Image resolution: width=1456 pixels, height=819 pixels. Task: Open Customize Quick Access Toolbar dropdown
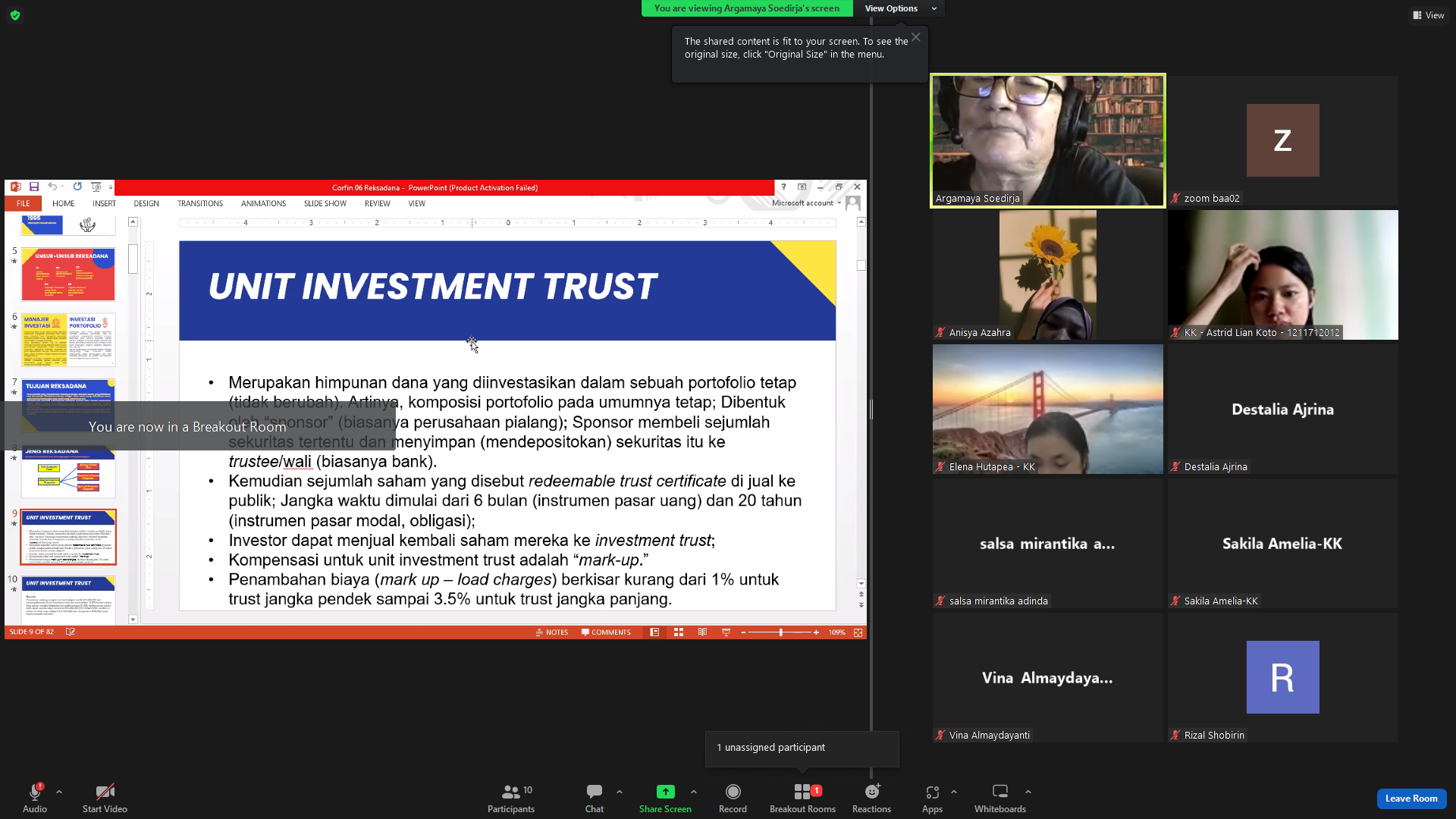click(111, 187)
